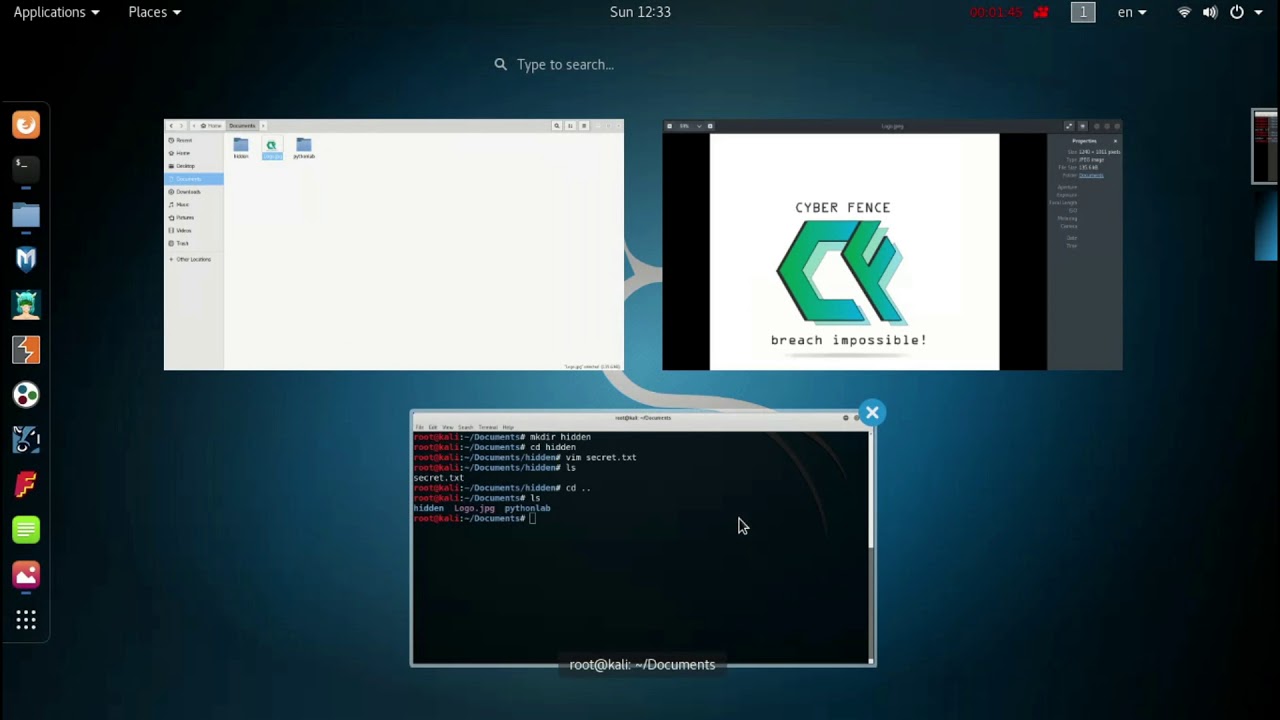Image resolution: width=1280 pixels, height=720 pixels.
Task: Start Armitage from the dock
Action: pyautogui.click(x=26, y=304)
